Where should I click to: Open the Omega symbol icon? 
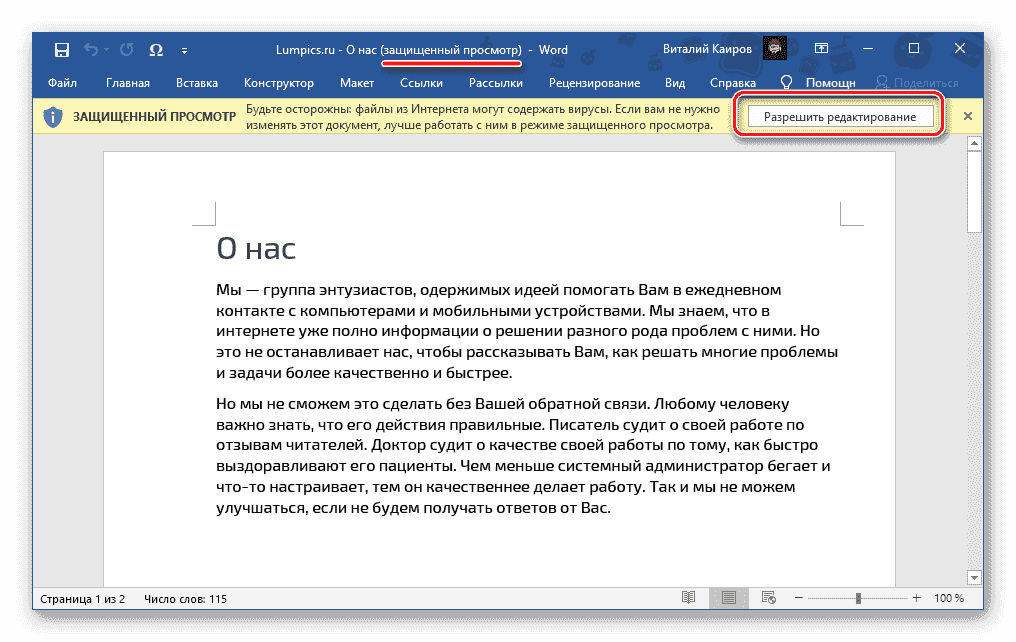(x=155, y=48)
